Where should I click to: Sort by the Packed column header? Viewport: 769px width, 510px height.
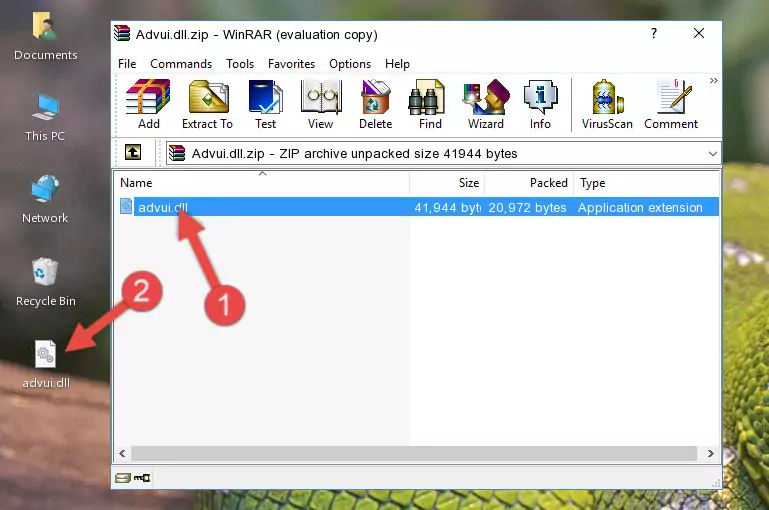(529, 183)
